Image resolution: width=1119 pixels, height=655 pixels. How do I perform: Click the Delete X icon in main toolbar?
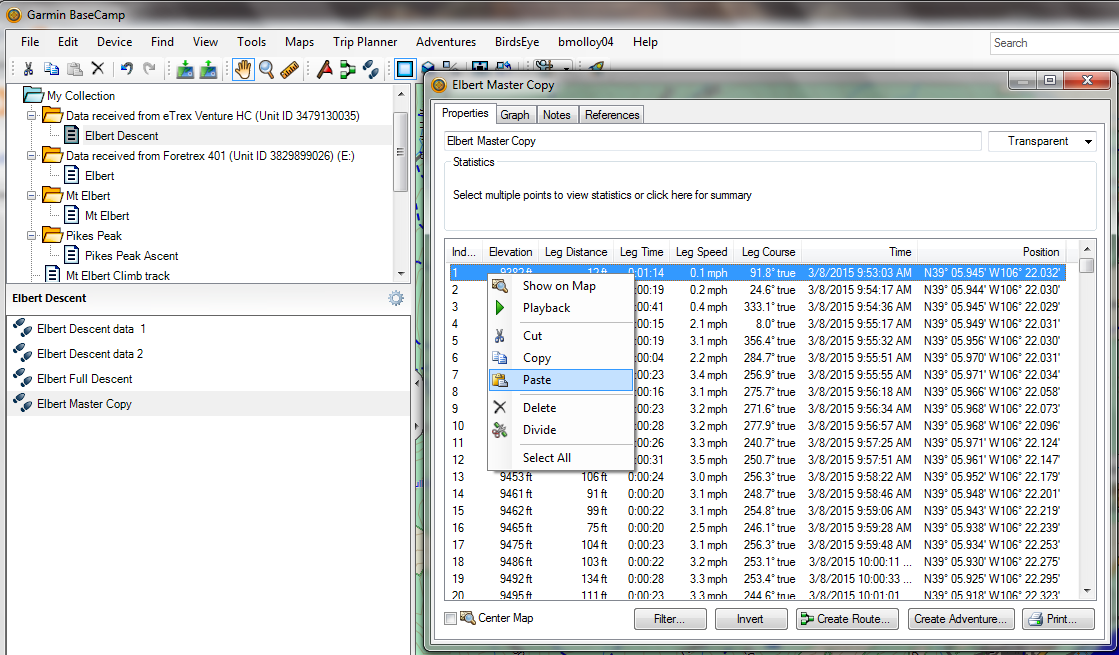pos(98,69)
